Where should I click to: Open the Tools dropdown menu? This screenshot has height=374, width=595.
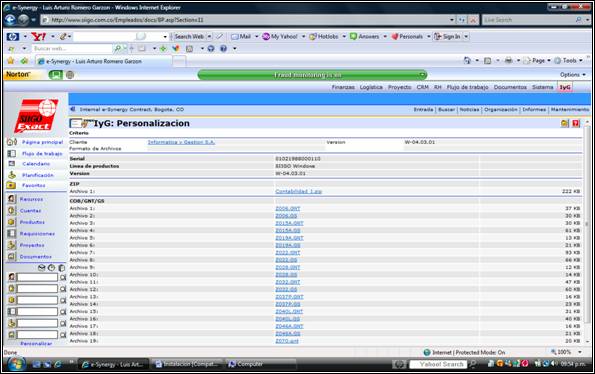coord(568,61)
